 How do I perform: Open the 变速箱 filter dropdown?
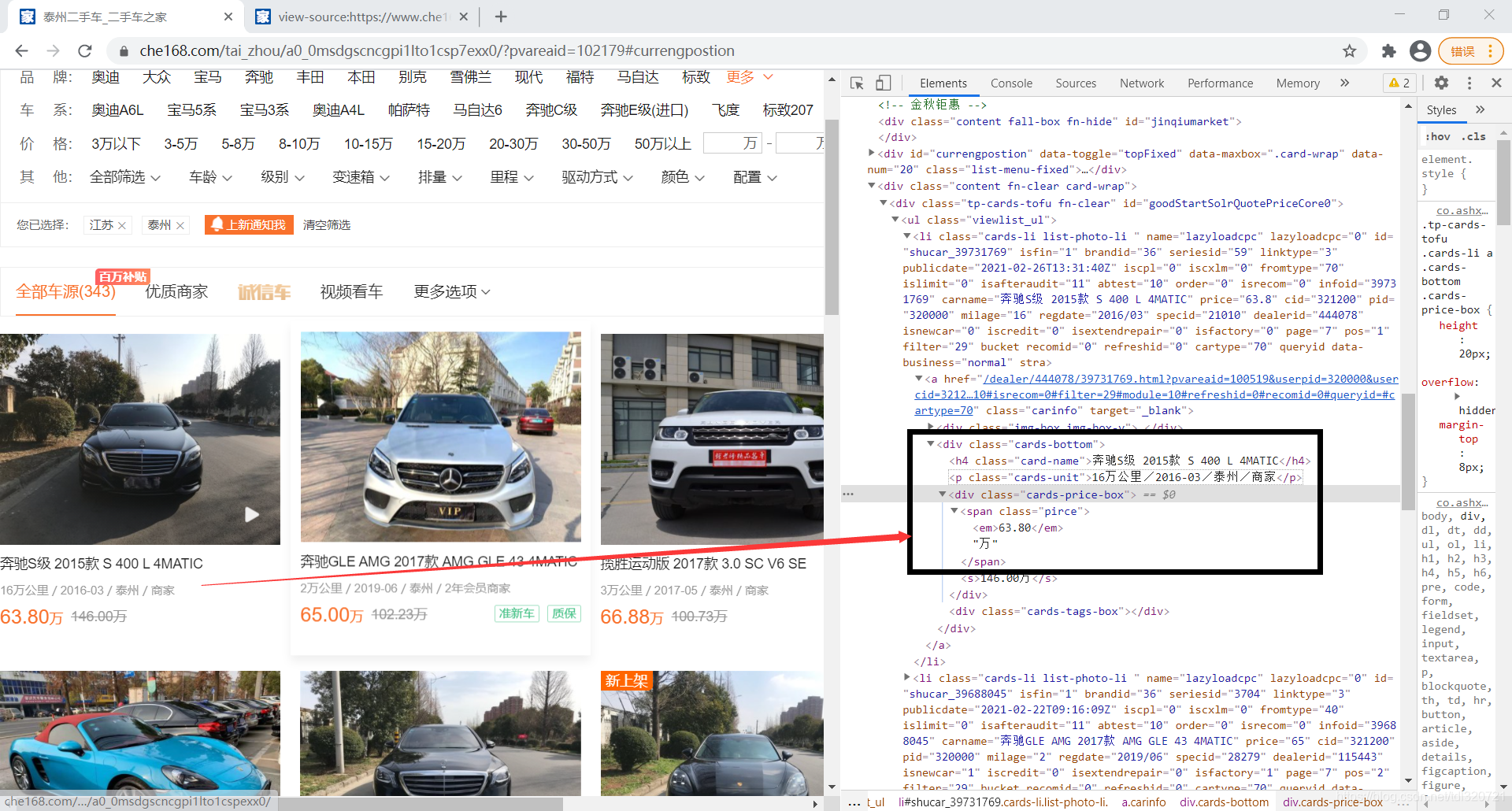[361, 177]
